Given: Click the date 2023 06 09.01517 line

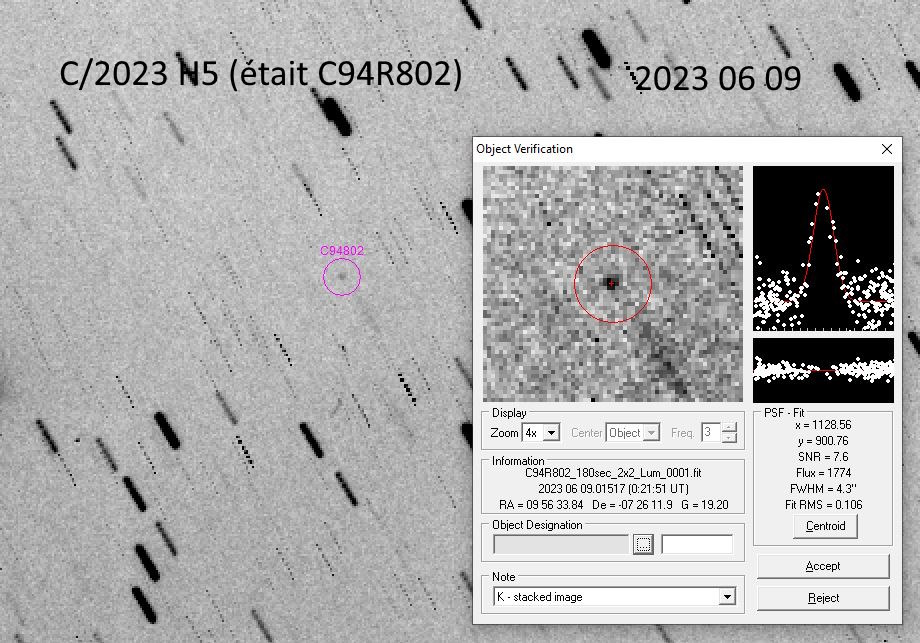Looking at the screenshot, I should tap(613, 489).
